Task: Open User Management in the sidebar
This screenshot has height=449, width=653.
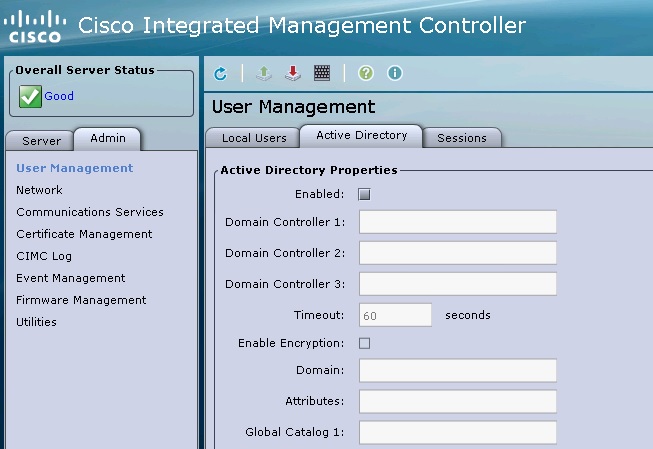Action: click(x=75, y=168)
